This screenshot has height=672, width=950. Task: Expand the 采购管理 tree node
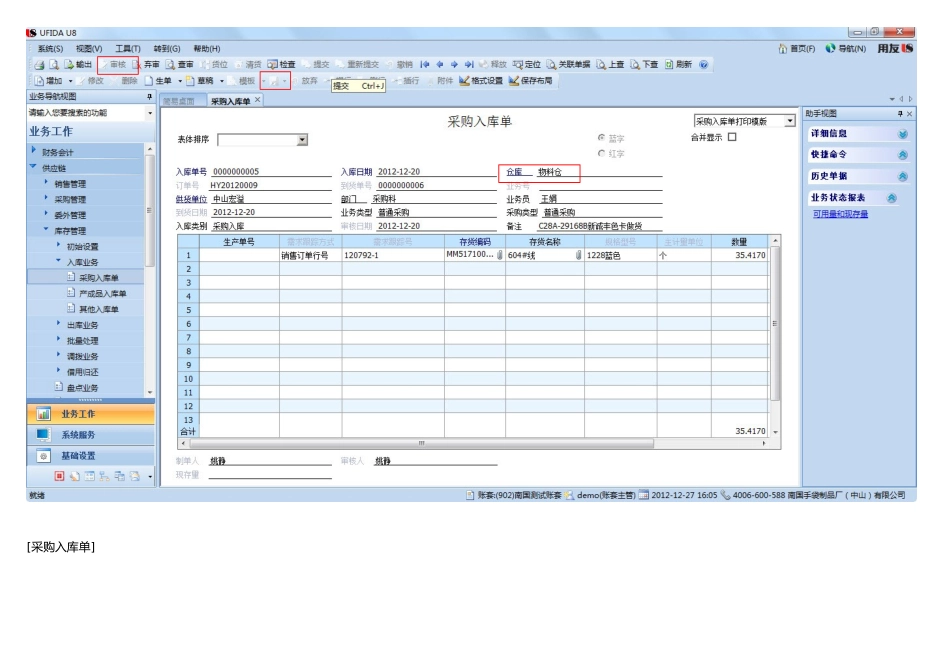click(46, 198)
